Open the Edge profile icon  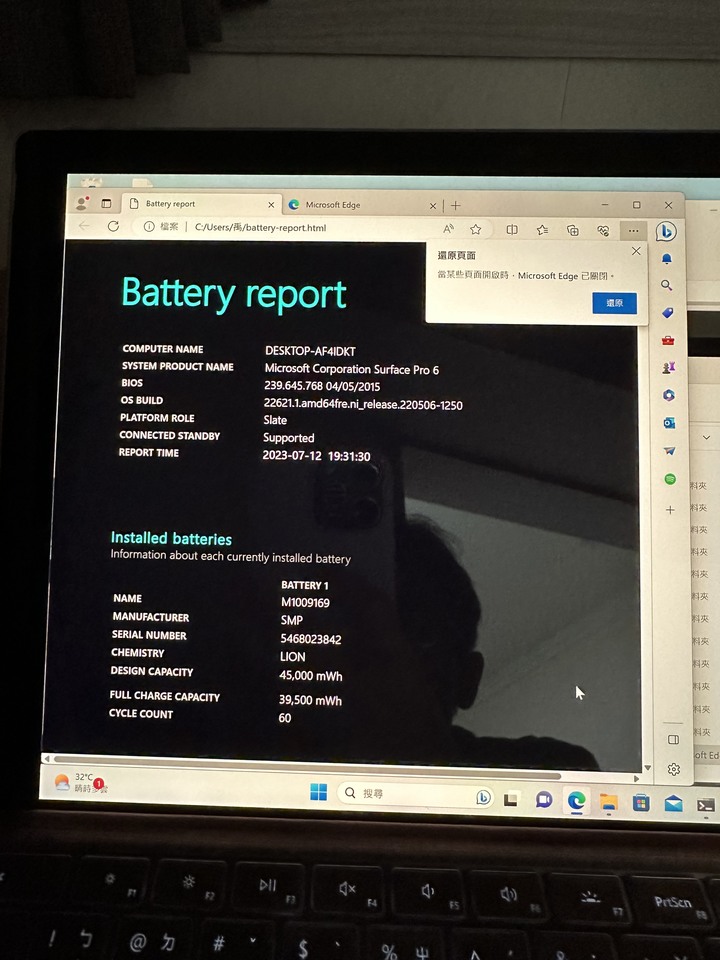83,203
